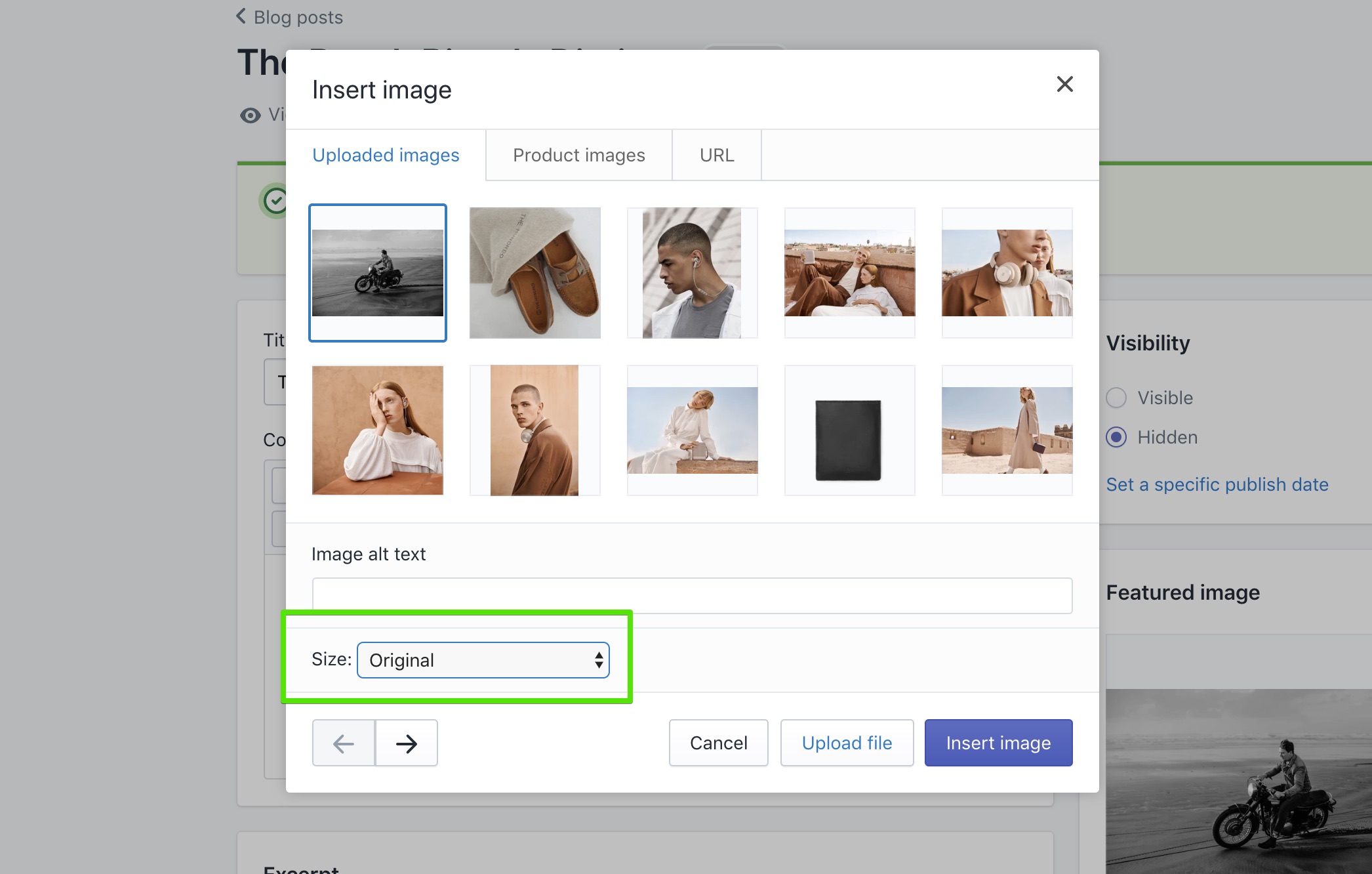Click the forward navigation arrow button

pos(406,742)
